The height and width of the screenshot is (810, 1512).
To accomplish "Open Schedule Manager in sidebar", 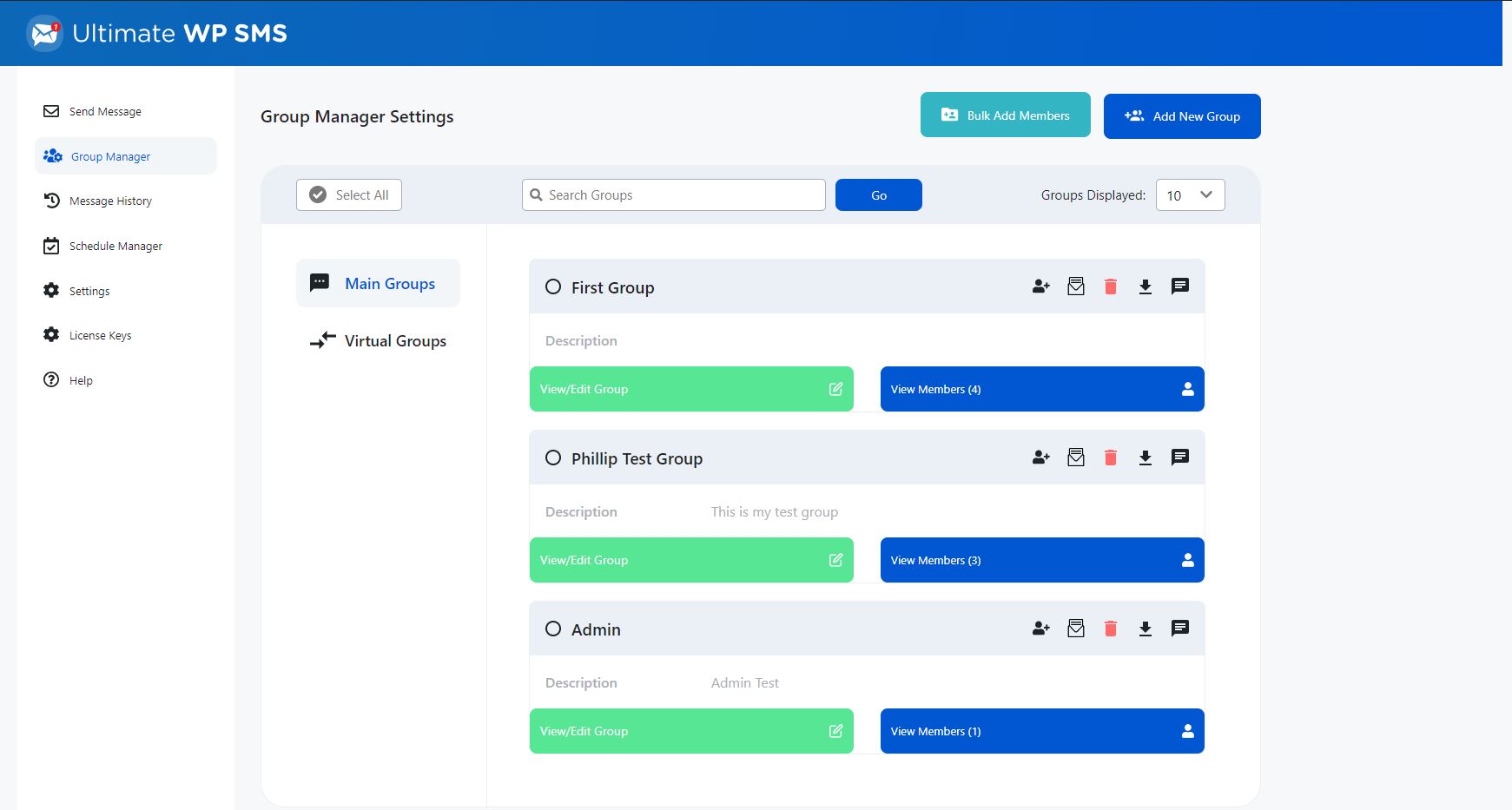I will click(x=116, y=247).
